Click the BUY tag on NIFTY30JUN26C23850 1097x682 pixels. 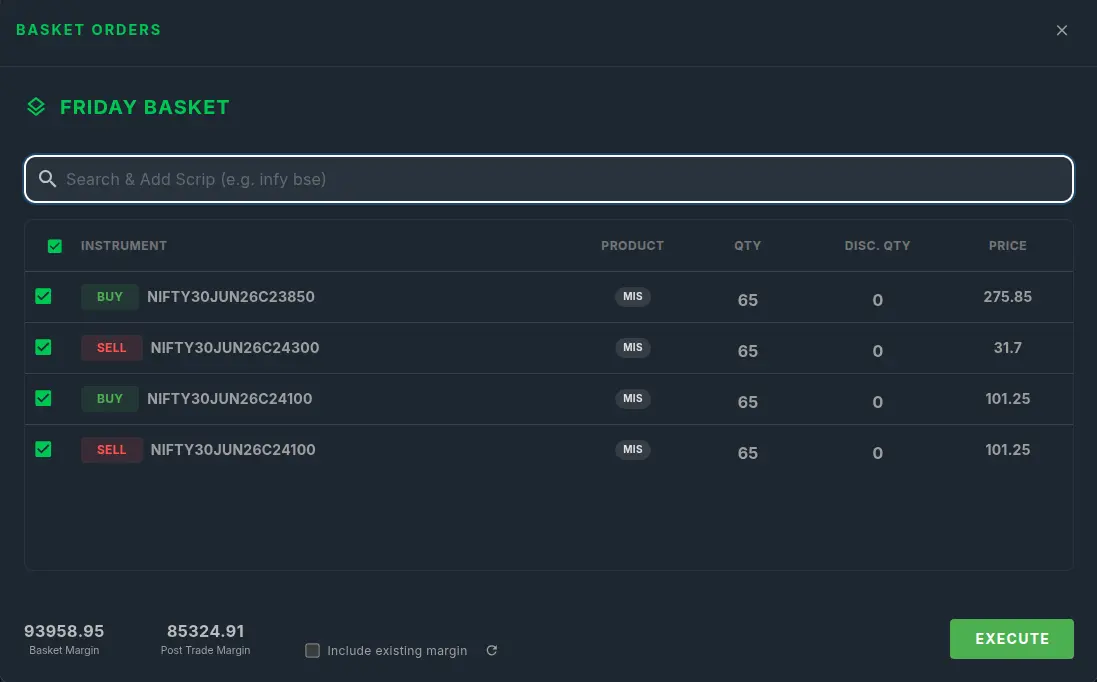(x=110, y=297)
